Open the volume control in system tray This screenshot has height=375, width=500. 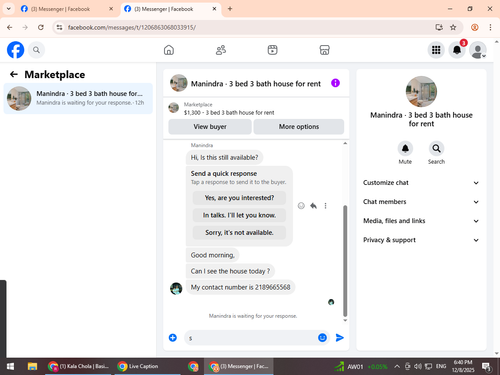(418, 367)
